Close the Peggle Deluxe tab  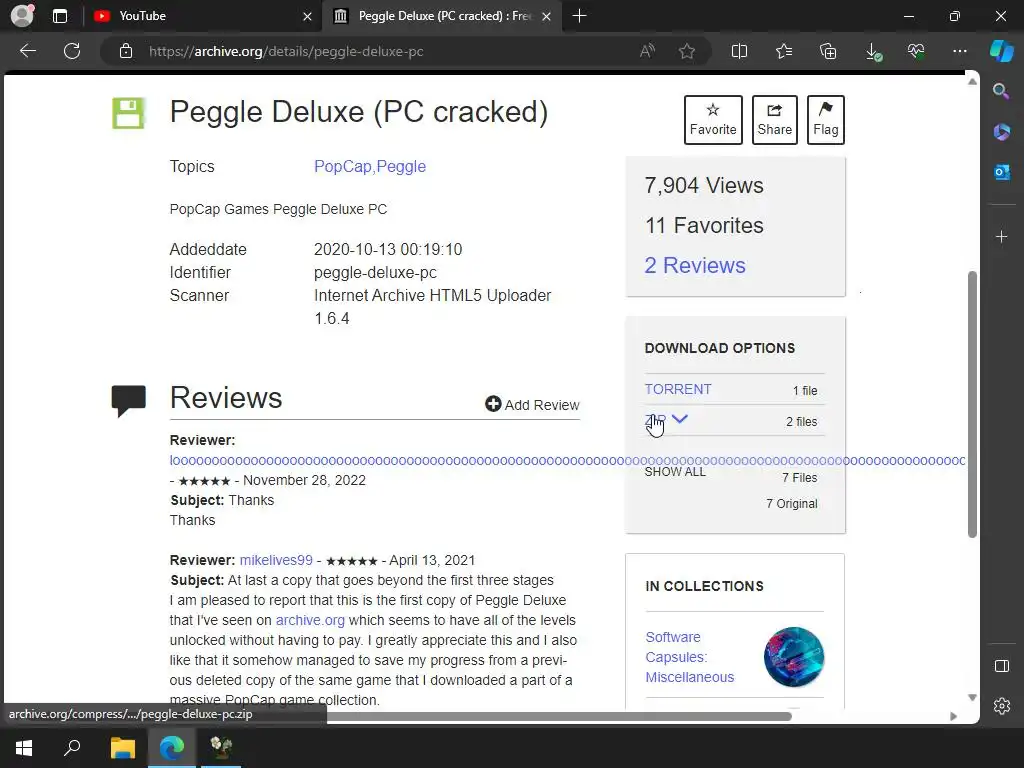click(x=547, y=16)
